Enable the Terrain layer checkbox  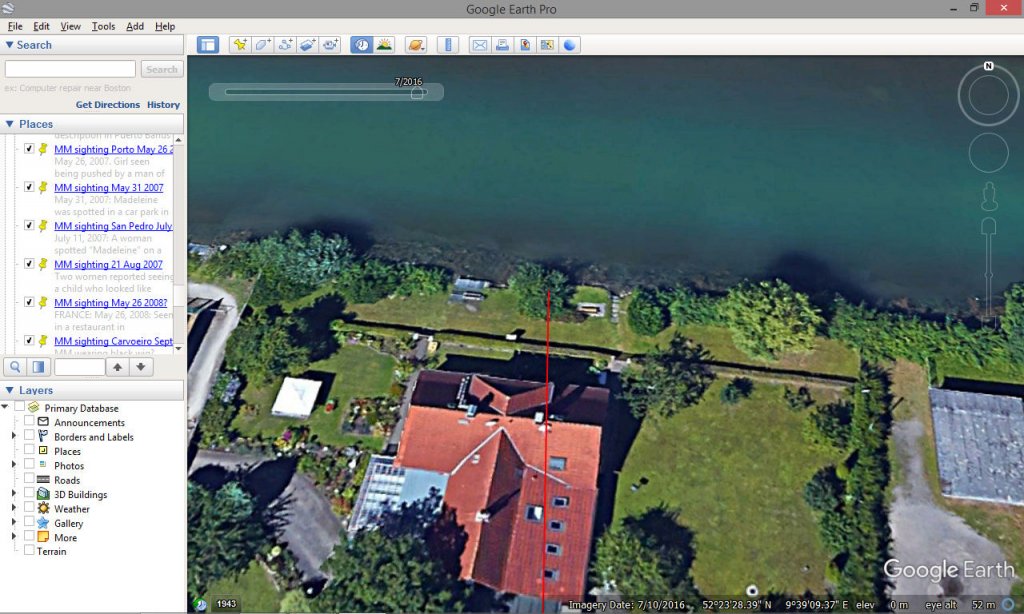(29, 551)
